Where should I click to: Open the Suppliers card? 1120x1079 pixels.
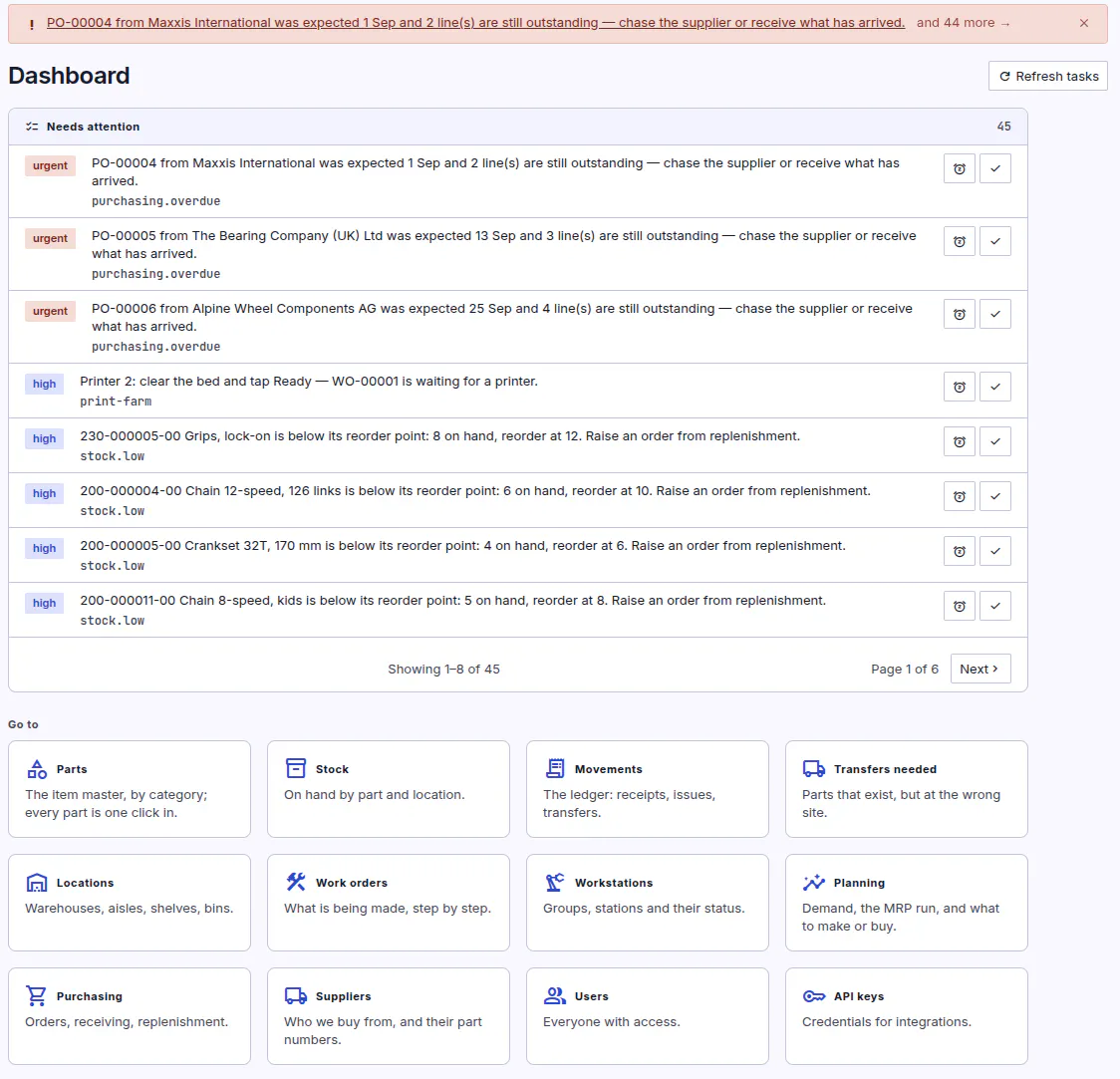(389, 1016)
